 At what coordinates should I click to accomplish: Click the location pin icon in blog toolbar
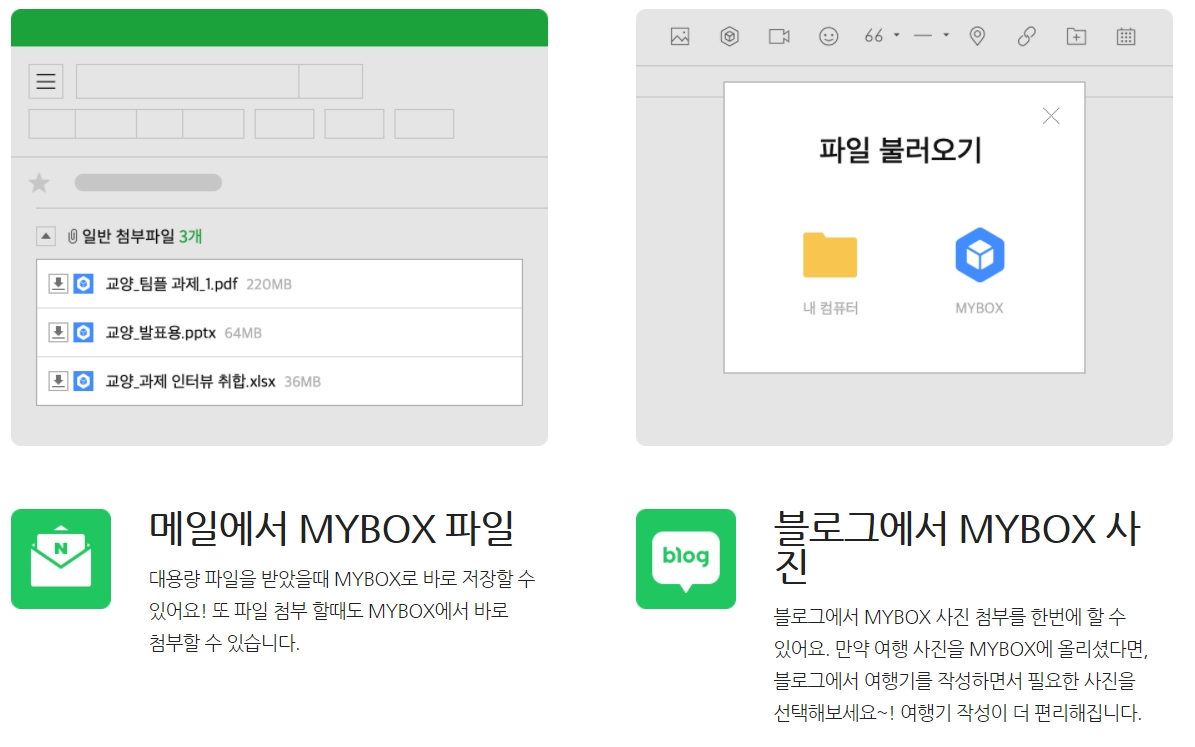coord(977,36)
